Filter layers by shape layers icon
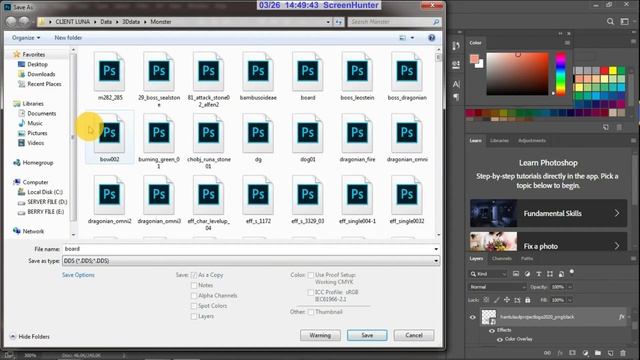Viewport: 640px width, 360px height. (x=550, y=274)
